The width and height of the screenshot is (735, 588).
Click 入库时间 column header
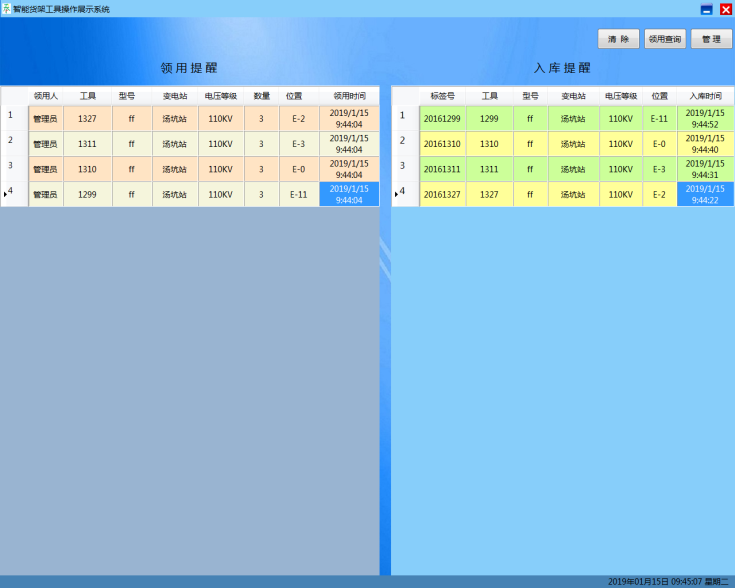click(x=705, y=96)
